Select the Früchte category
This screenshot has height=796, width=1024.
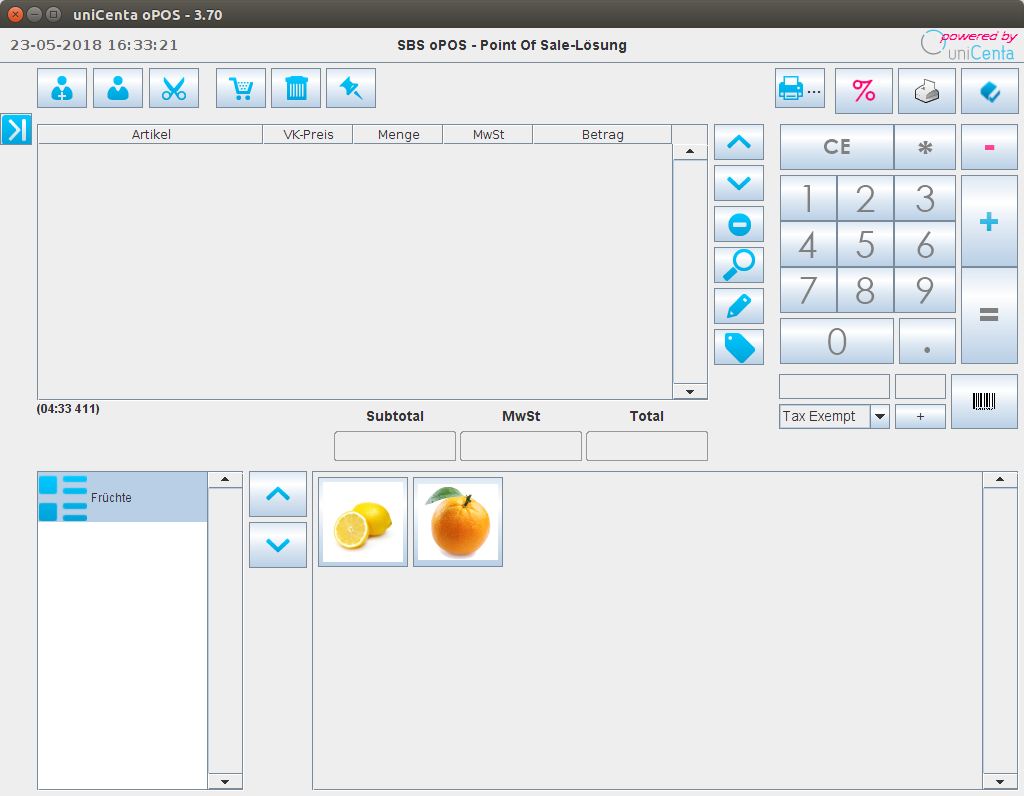pos(122,498)
